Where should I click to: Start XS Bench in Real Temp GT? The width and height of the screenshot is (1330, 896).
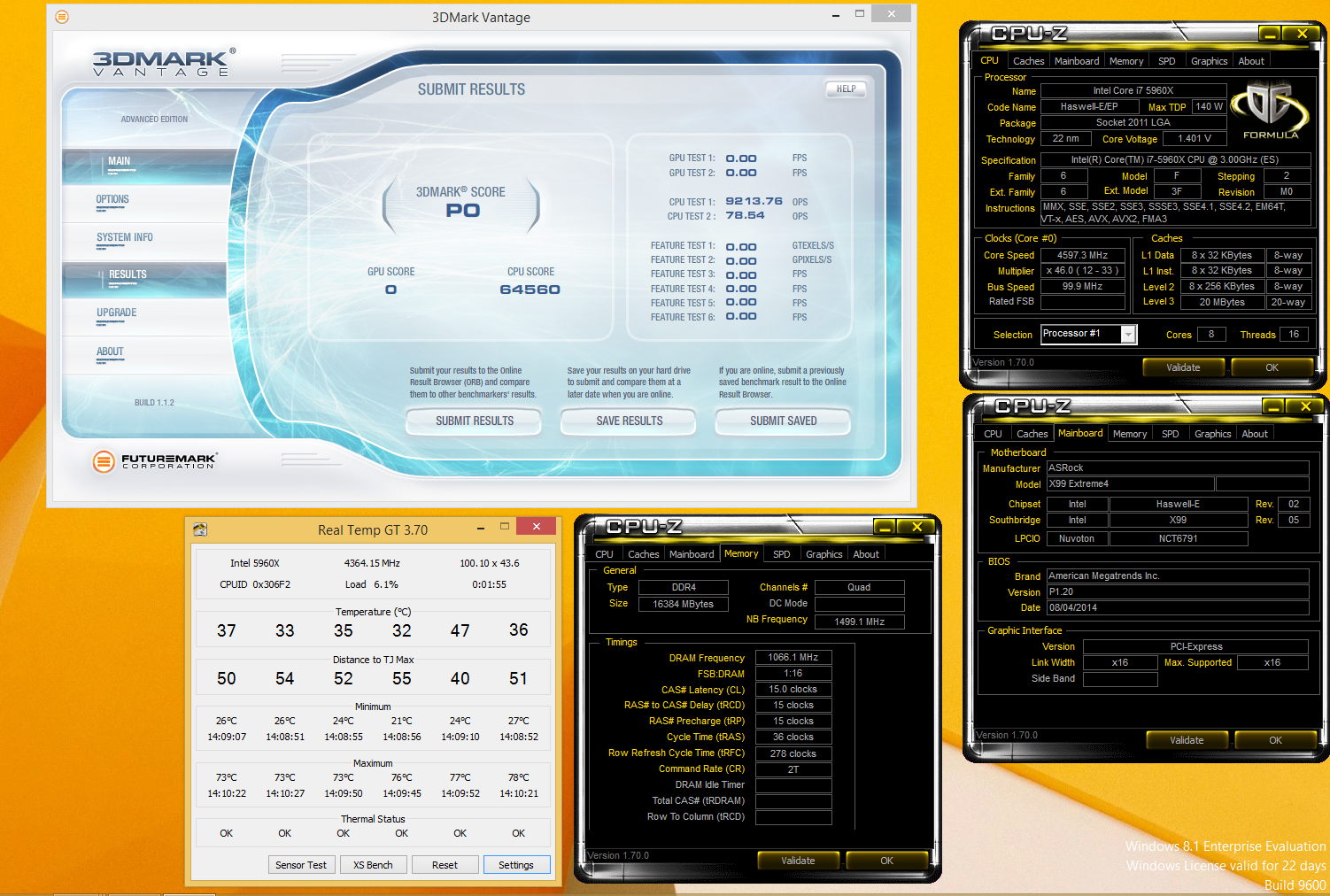point(373,865)
